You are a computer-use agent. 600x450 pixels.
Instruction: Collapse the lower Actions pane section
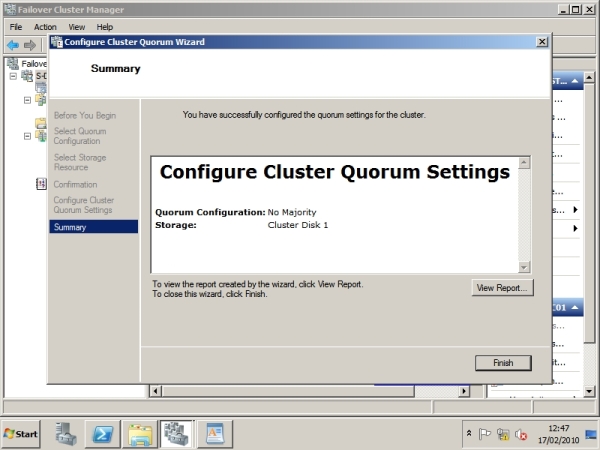click(x=575, y=307)
